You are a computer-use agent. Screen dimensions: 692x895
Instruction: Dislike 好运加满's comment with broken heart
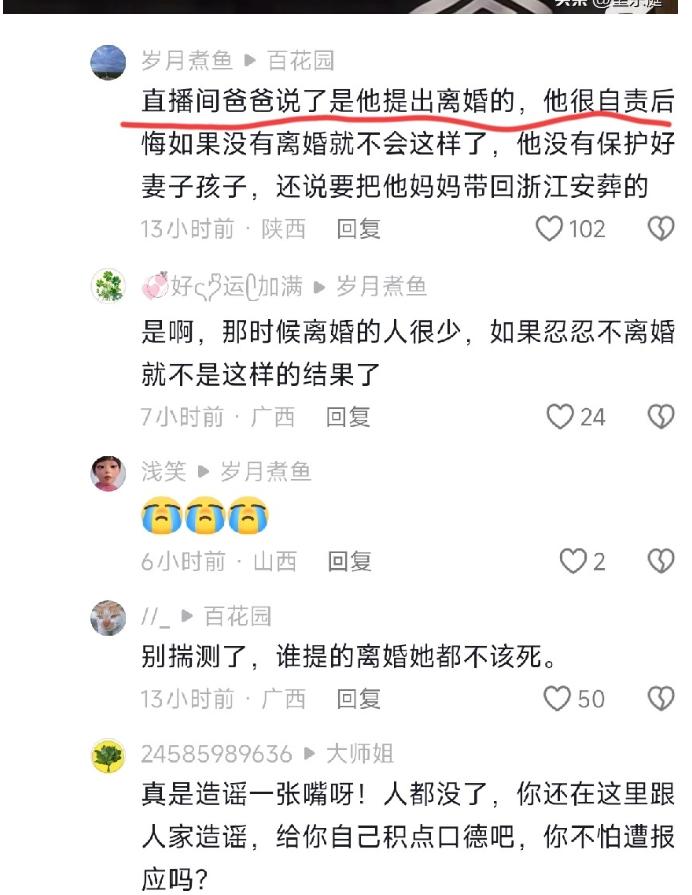click(661, 417)
